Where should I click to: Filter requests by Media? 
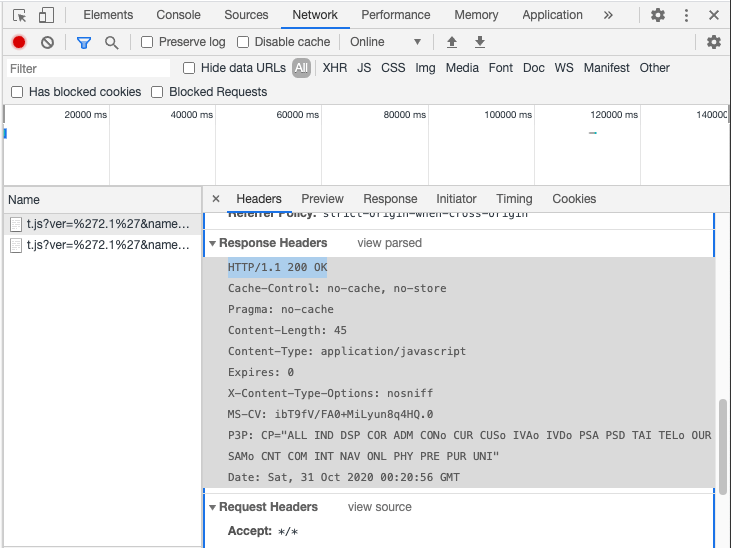(x=462, y=68)
